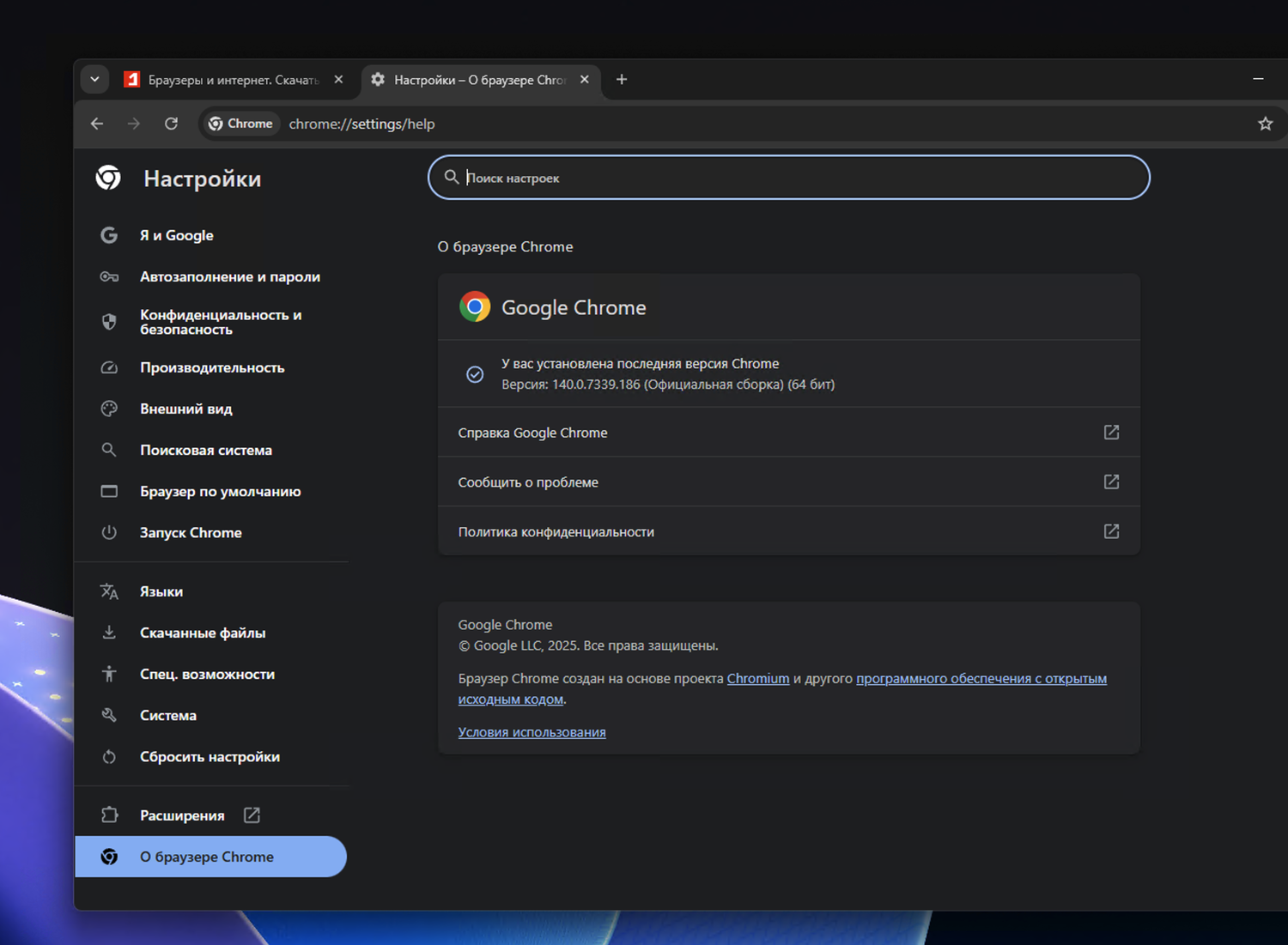
Task: Open Браузер по умолчанию section
Action: (210, 491)
